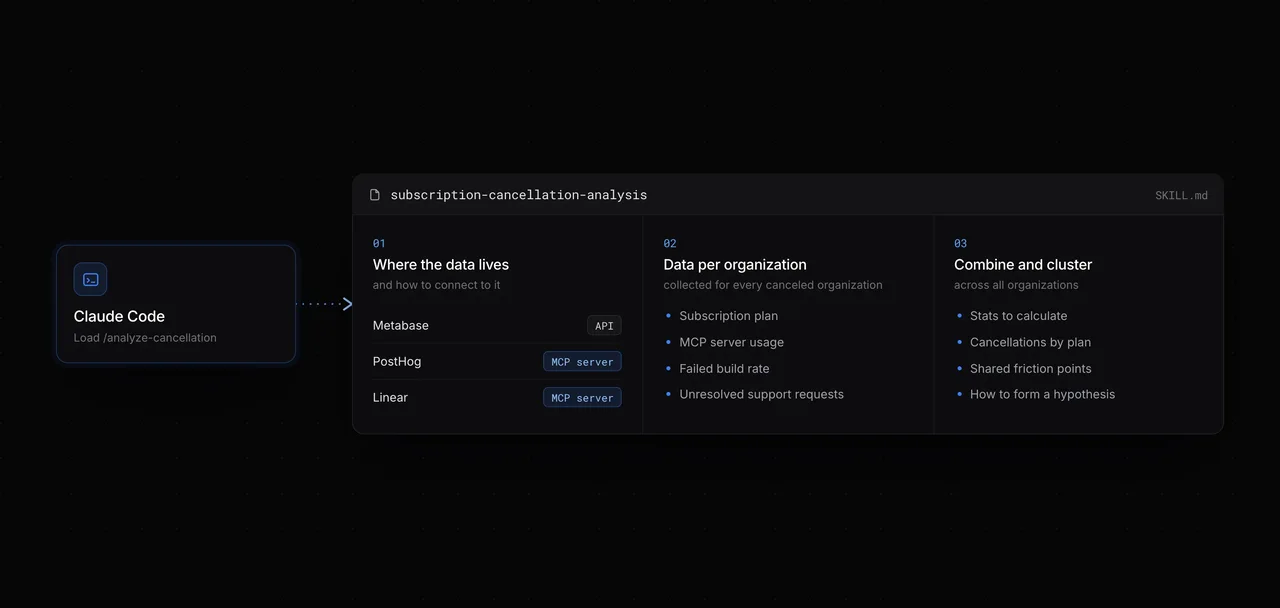Click the "Combine and cluster" heading
1280x608 pixels.
[x=1023, y=265]
